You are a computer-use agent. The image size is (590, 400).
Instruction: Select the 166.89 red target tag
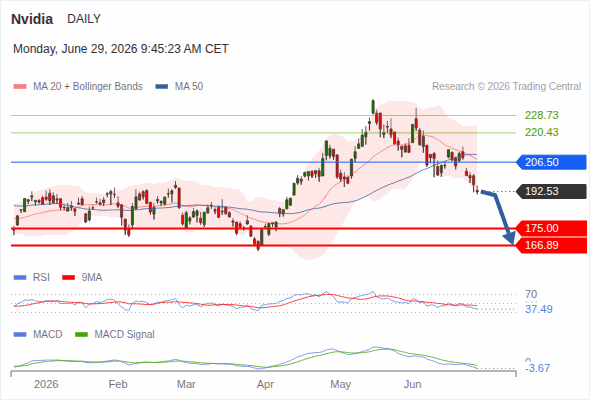pyautogui.click(x=551, y=245)
